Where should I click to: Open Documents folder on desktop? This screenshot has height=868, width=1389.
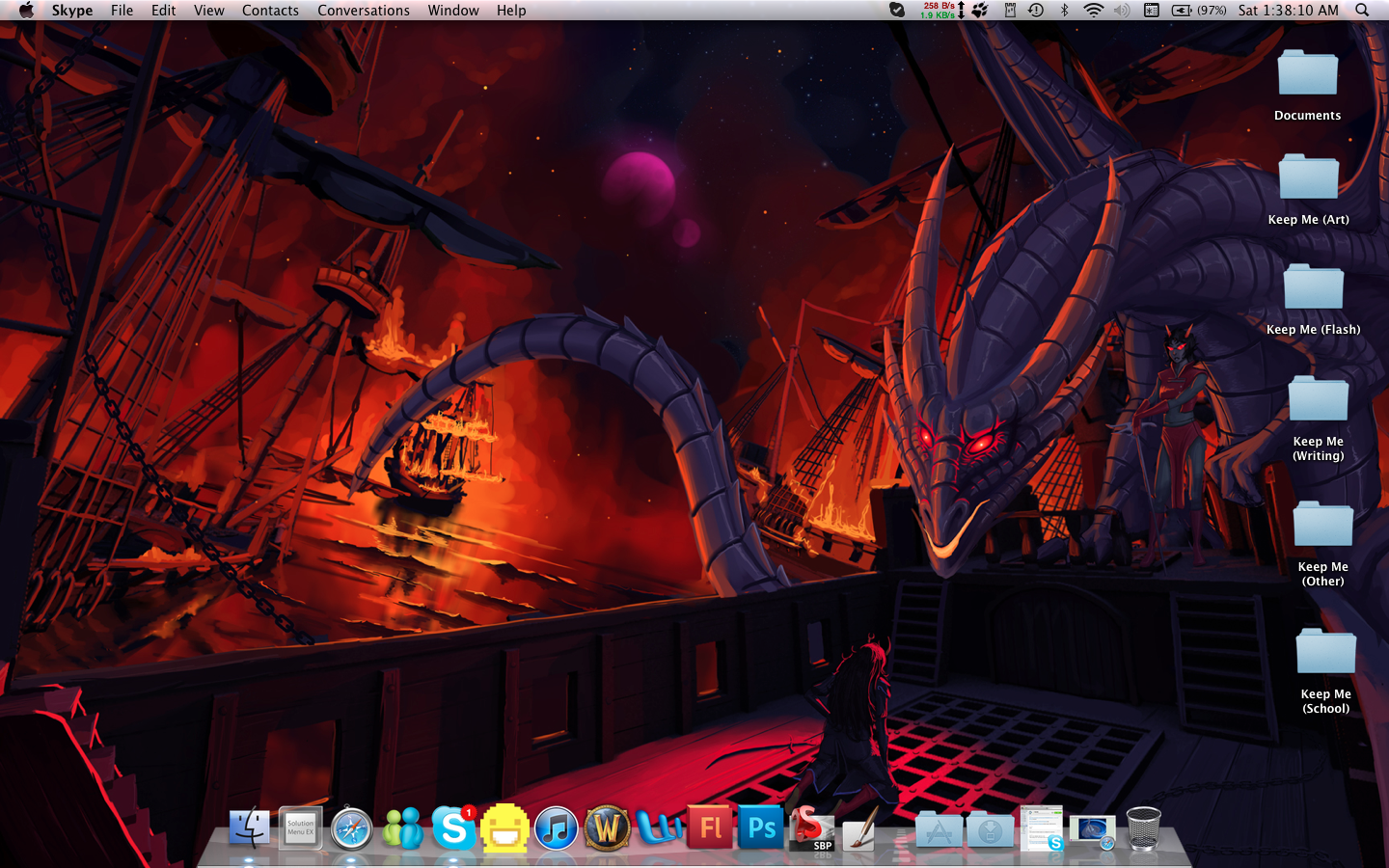1308,85
